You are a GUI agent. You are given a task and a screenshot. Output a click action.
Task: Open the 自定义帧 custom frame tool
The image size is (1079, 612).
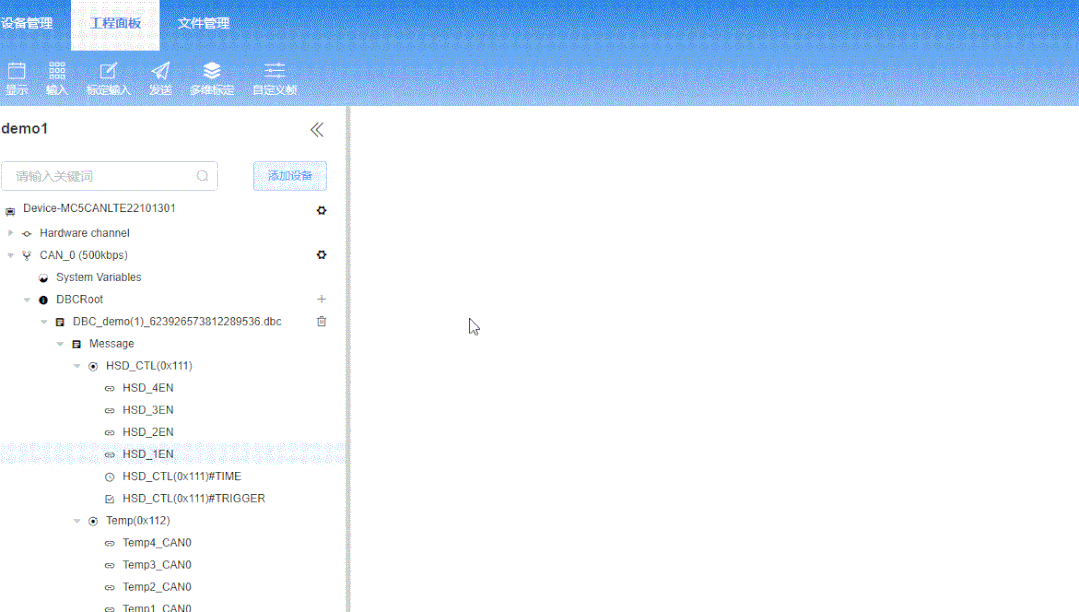[x=275, y=78]
